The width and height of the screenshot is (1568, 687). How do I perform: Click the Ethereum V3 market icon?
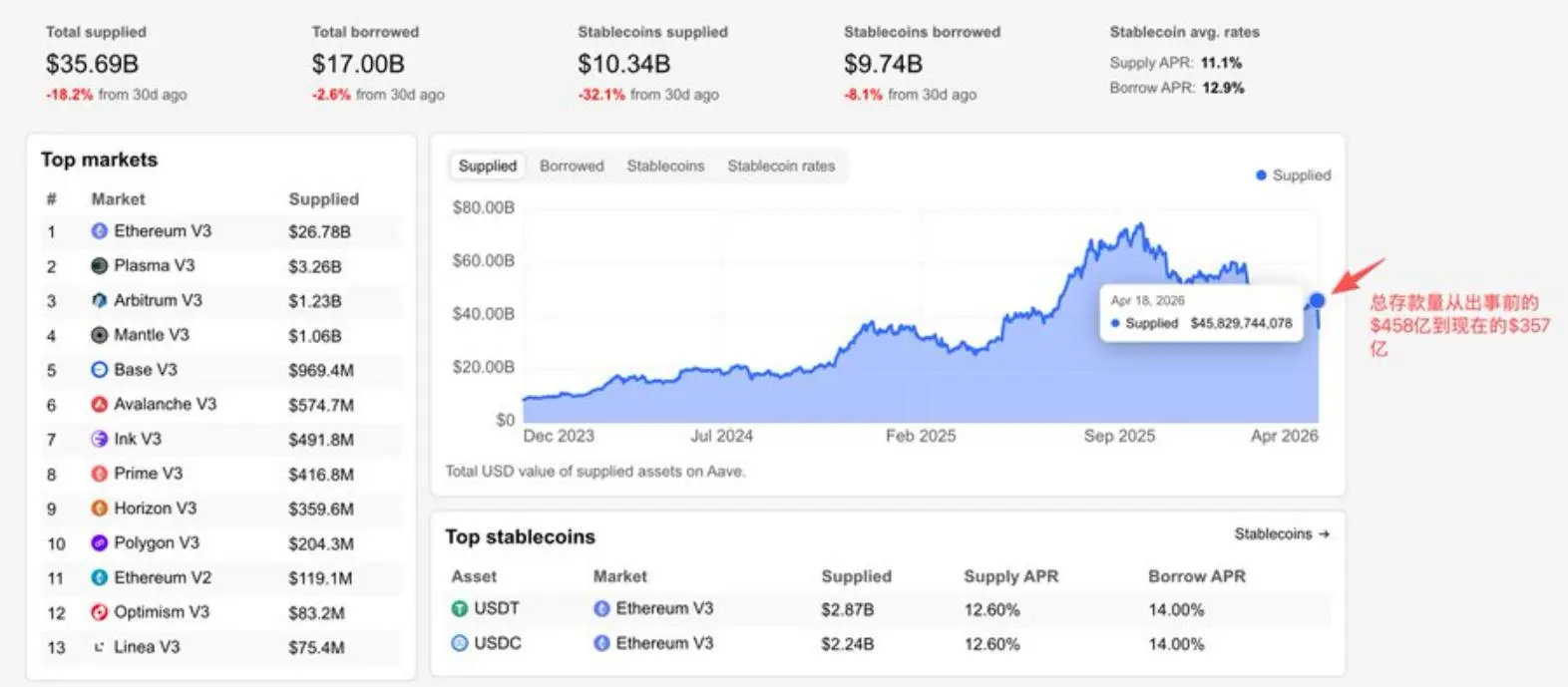tap(100, 231)
